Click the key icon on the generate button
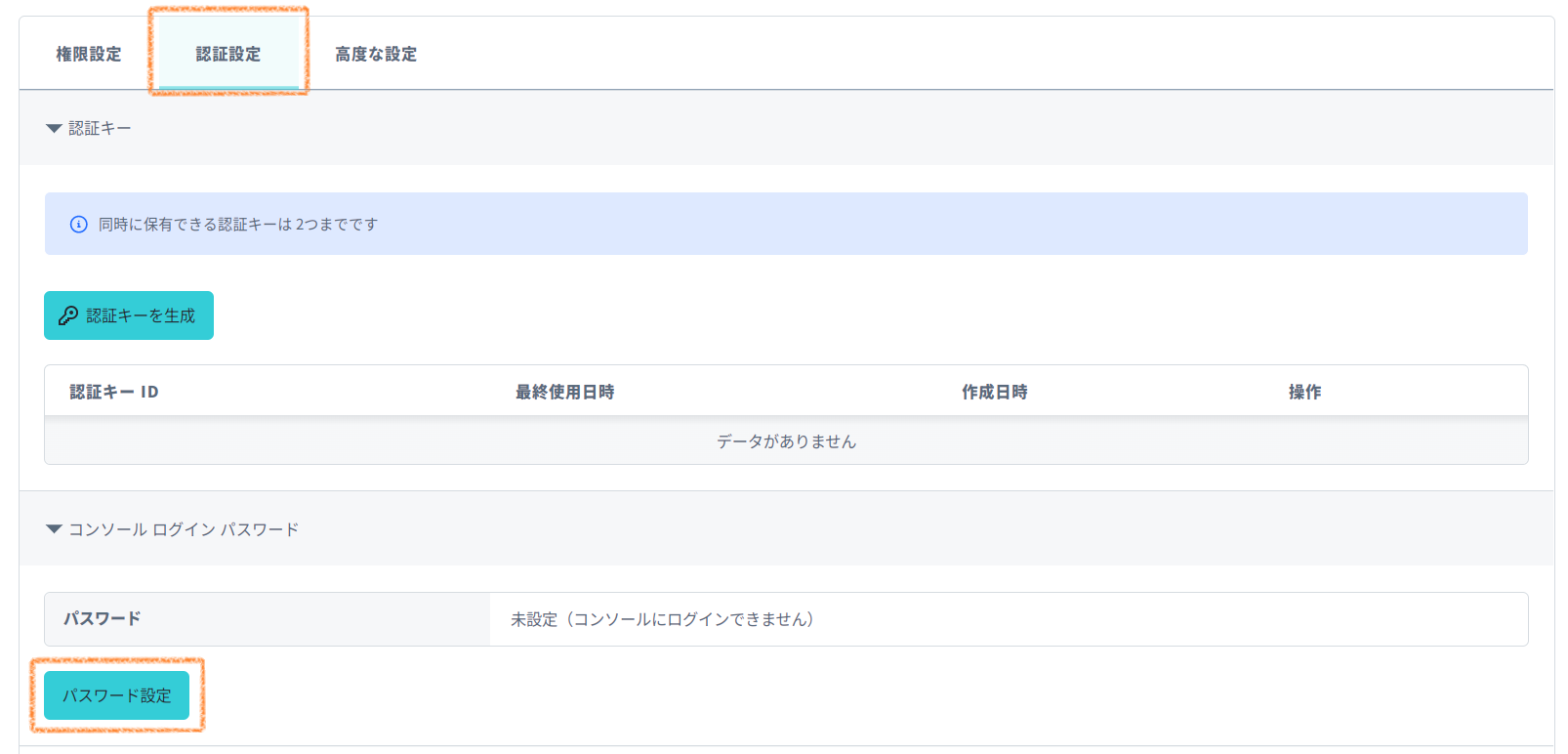The height and width of the screenshot is (754, 1568). coord(68,315)
